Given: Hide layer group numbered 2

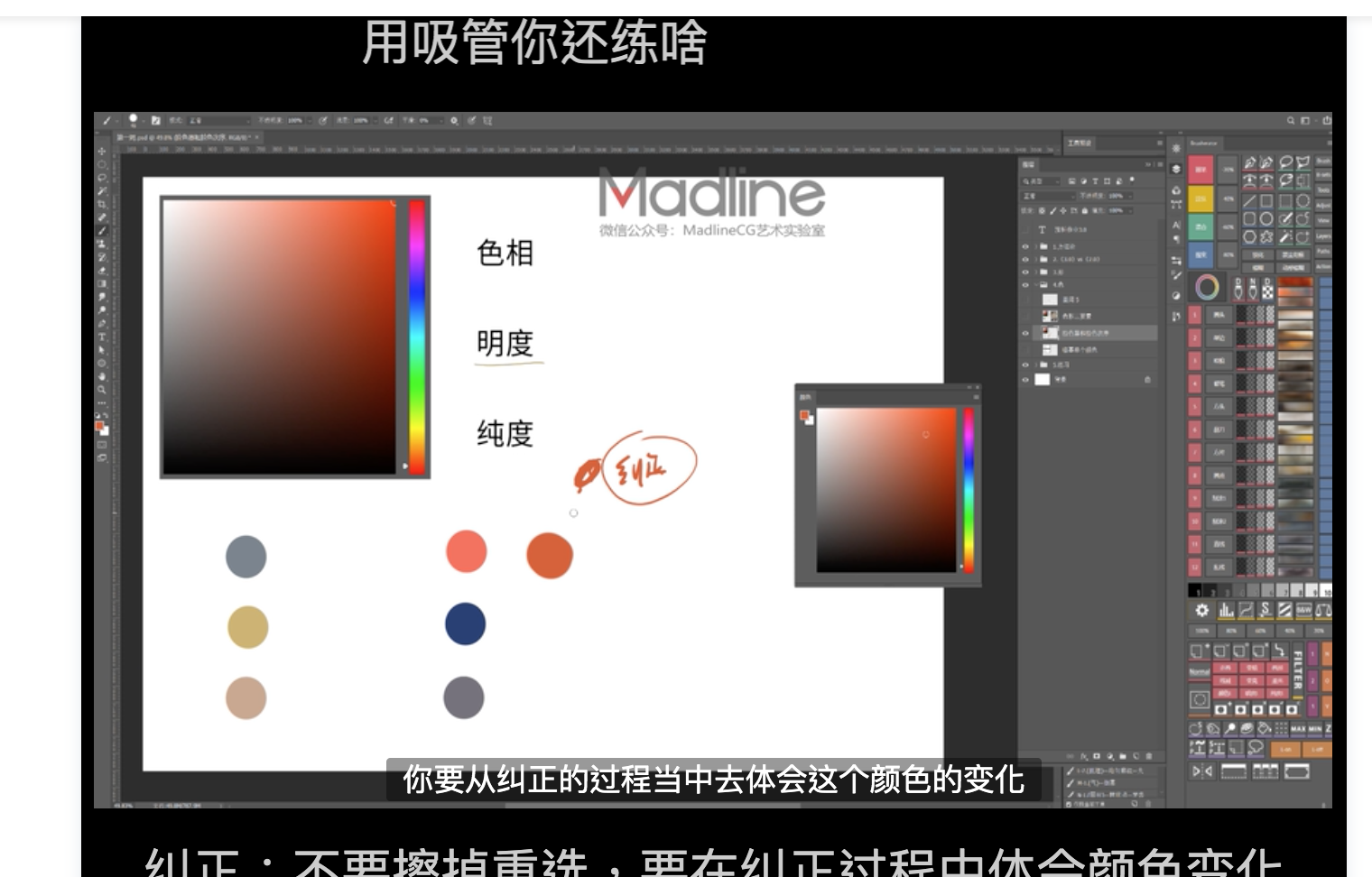Looking at the screenshot, I should [1025, 259].
